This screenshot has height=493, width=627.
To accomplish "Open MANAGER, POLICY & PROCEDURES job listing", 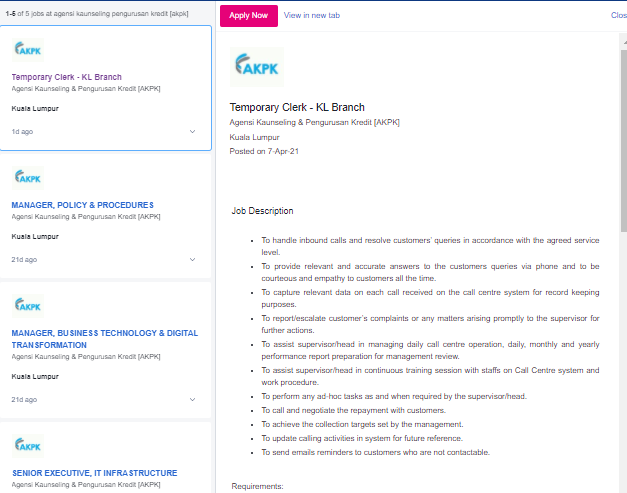I will click(x=82, y=205).
